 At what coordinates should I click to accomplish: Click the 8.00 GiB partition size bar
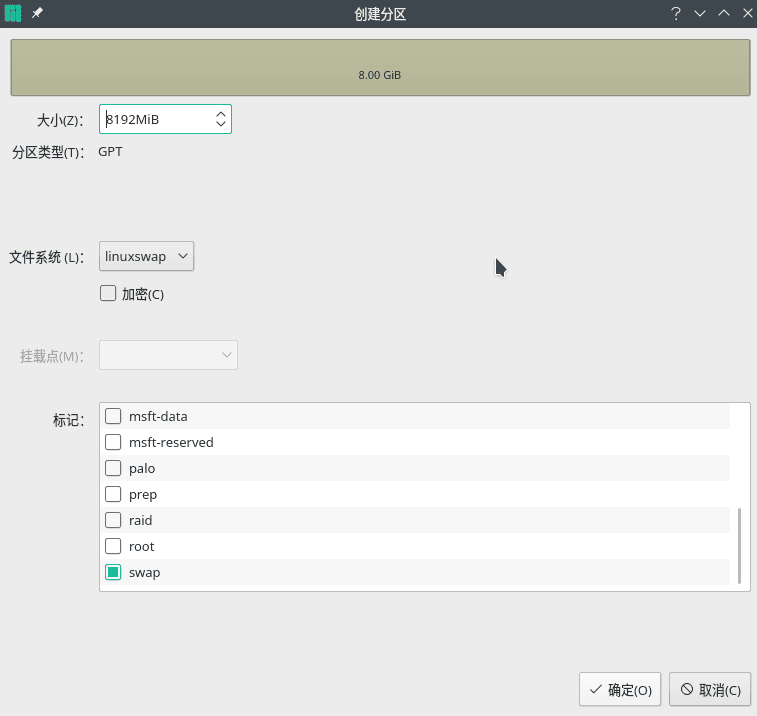(x=380, y=67)
